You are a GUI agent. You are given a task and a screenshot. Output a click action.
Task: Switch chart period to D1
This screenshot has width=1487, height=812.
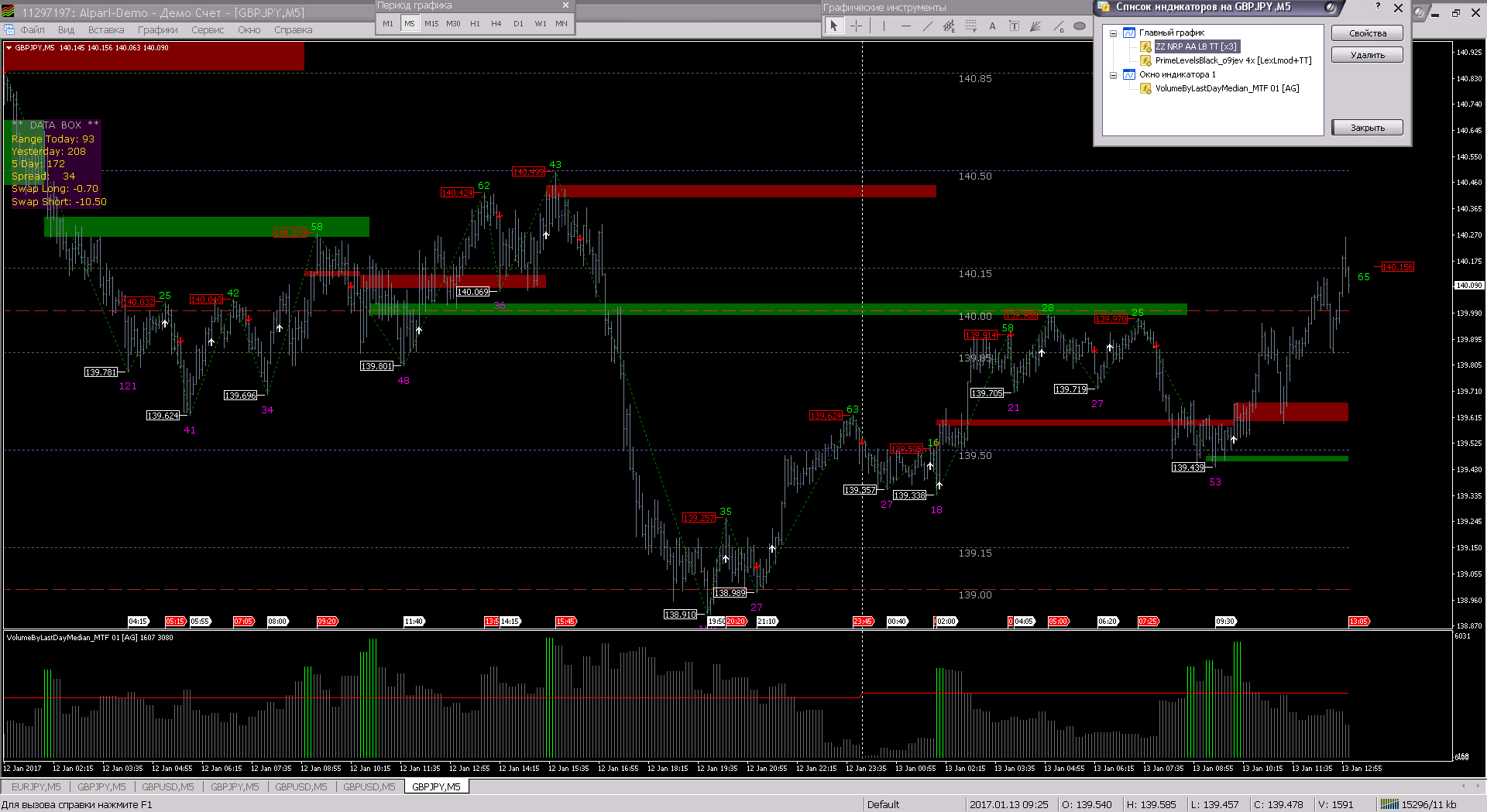[x=518, y=23]
